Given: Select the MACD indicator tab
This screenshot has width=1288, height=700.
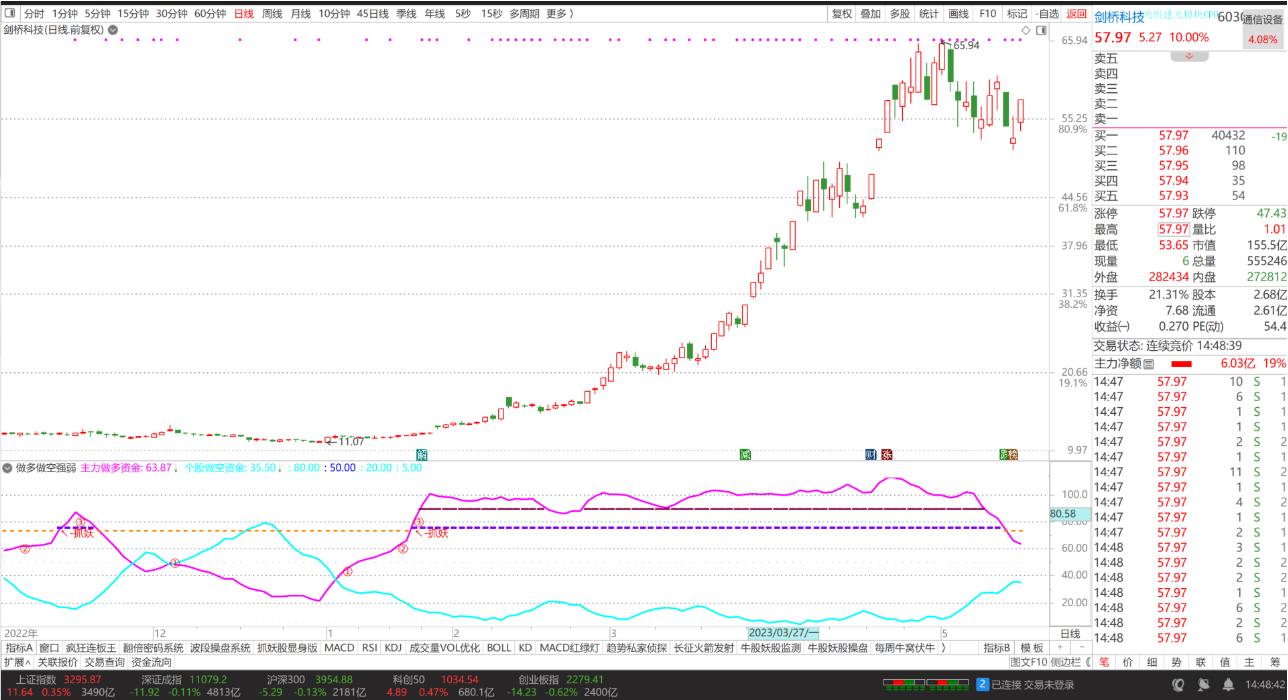Looking at the screenshot, I should 339,648.
